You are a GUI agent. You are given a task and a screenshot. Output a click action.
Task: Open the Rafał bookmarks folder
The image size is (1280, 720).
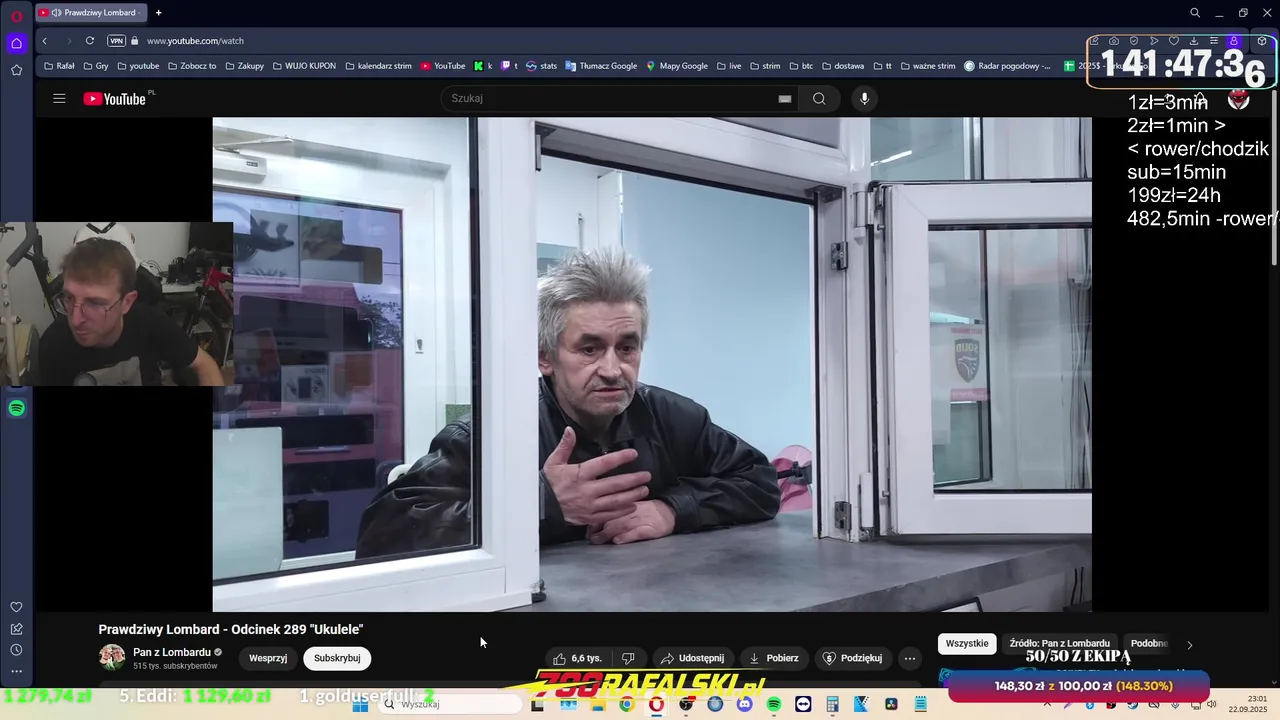(x=59, y=66)
